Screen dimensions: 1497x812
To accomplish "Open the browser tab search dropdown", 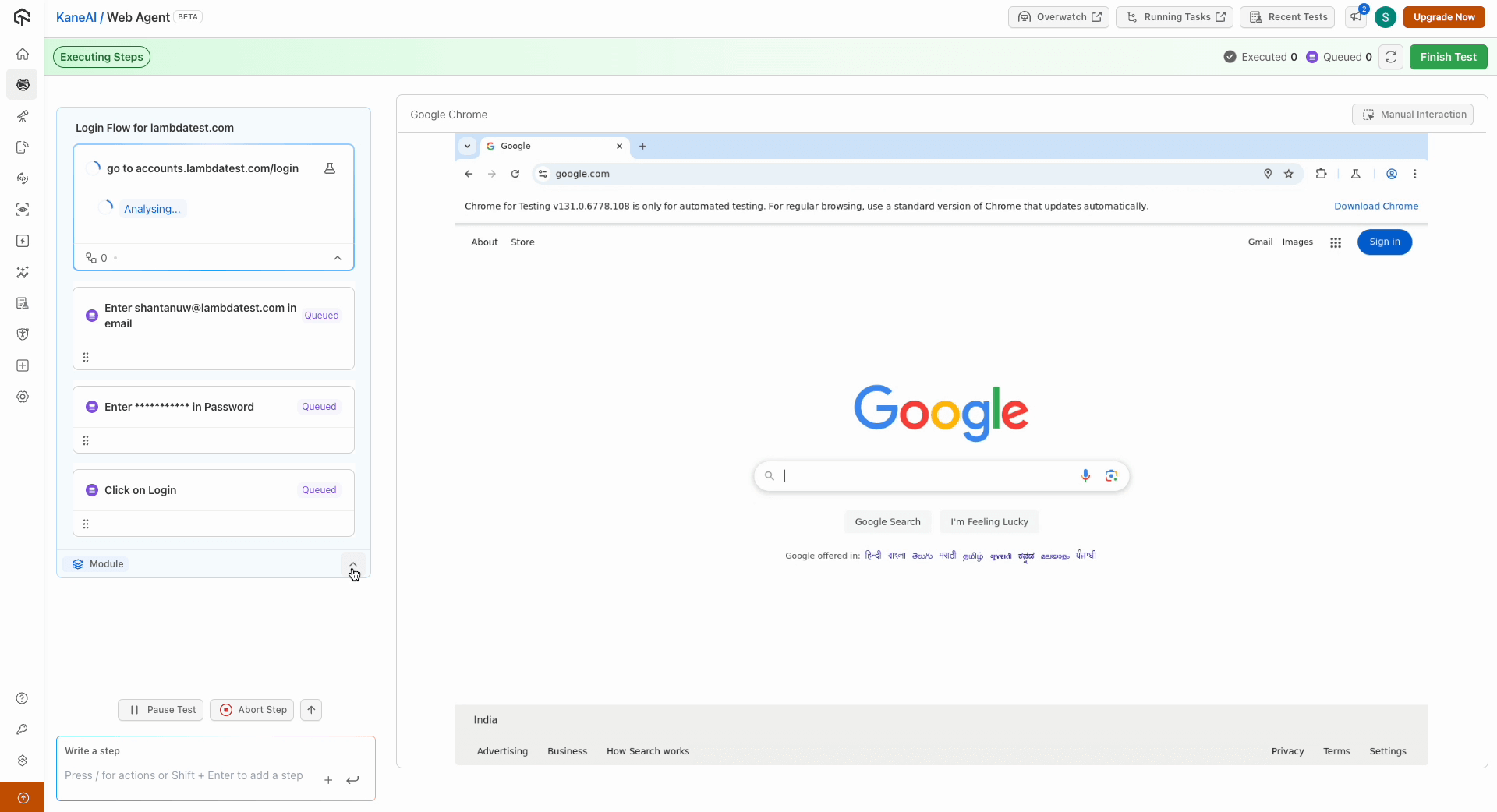I will click(468, 147).
